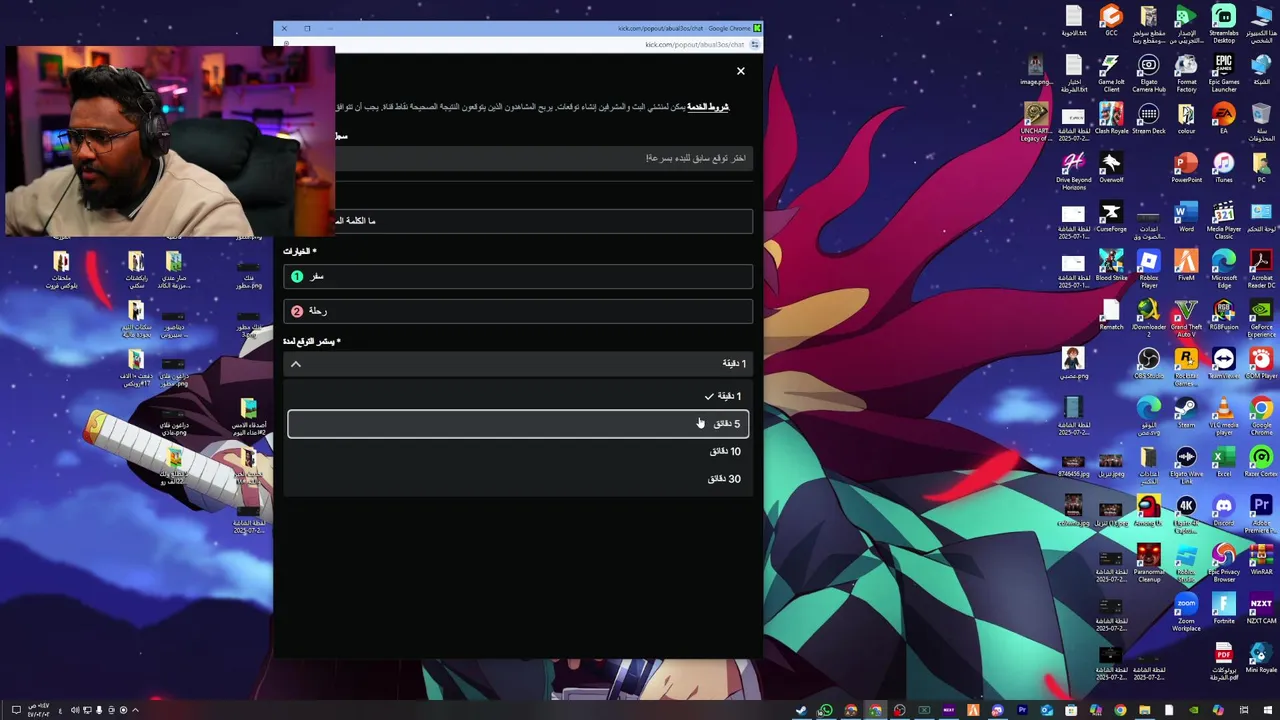Open the GCC desktop shortcut

tap(1111, 20)
